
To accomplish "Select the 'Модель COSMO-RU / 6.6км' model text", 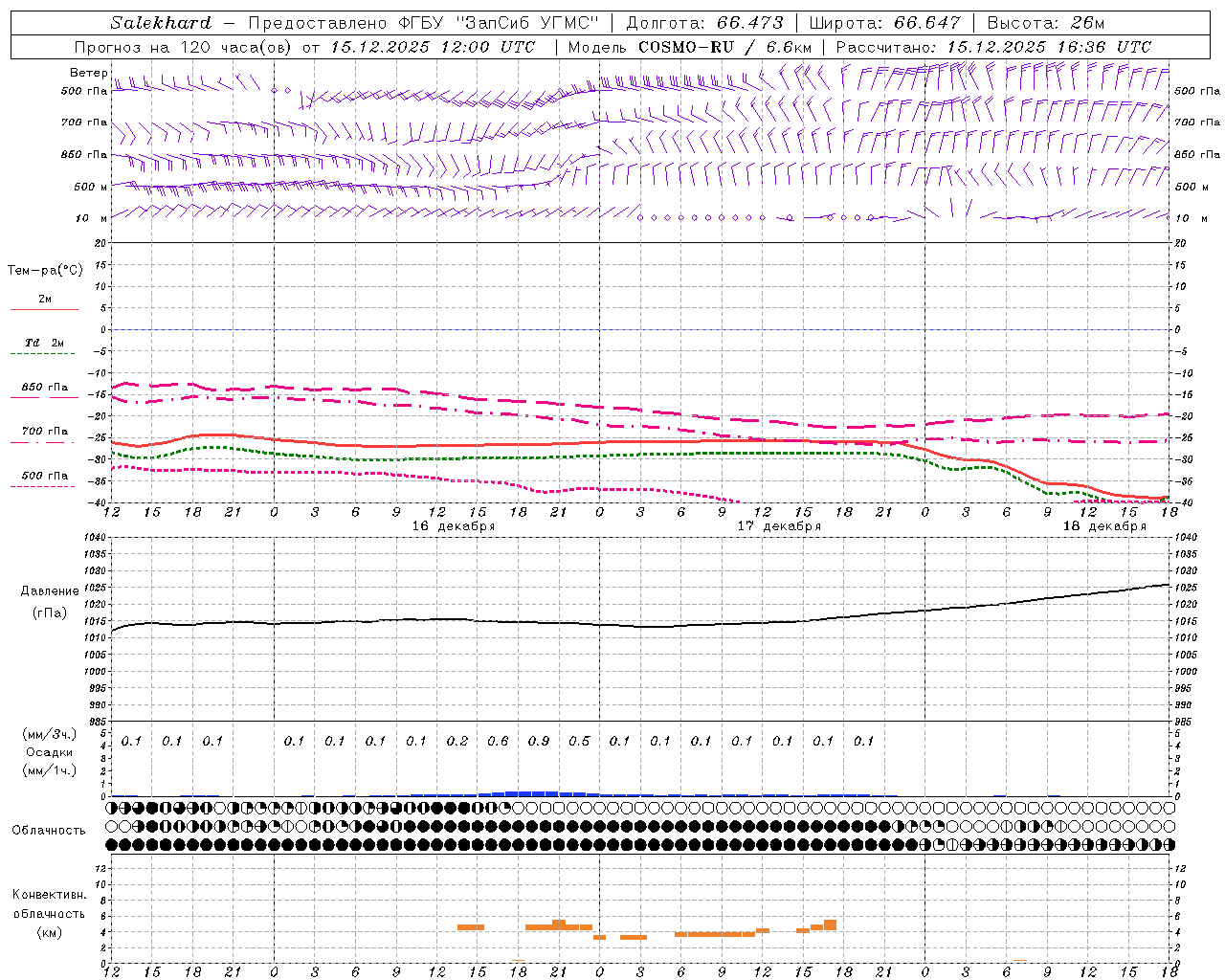I will (690, 47).
